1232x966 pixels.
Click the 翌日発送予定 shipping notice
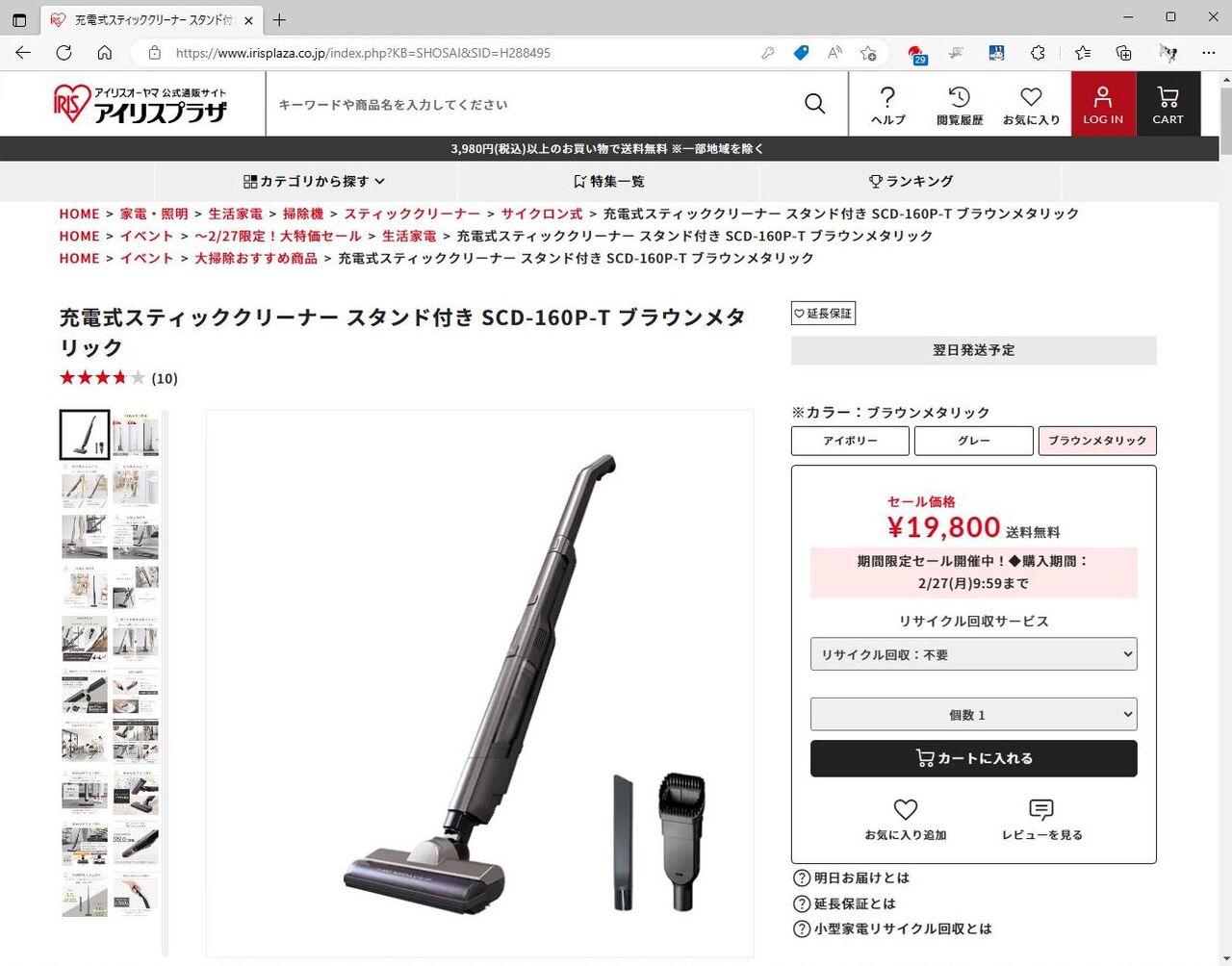974,350
